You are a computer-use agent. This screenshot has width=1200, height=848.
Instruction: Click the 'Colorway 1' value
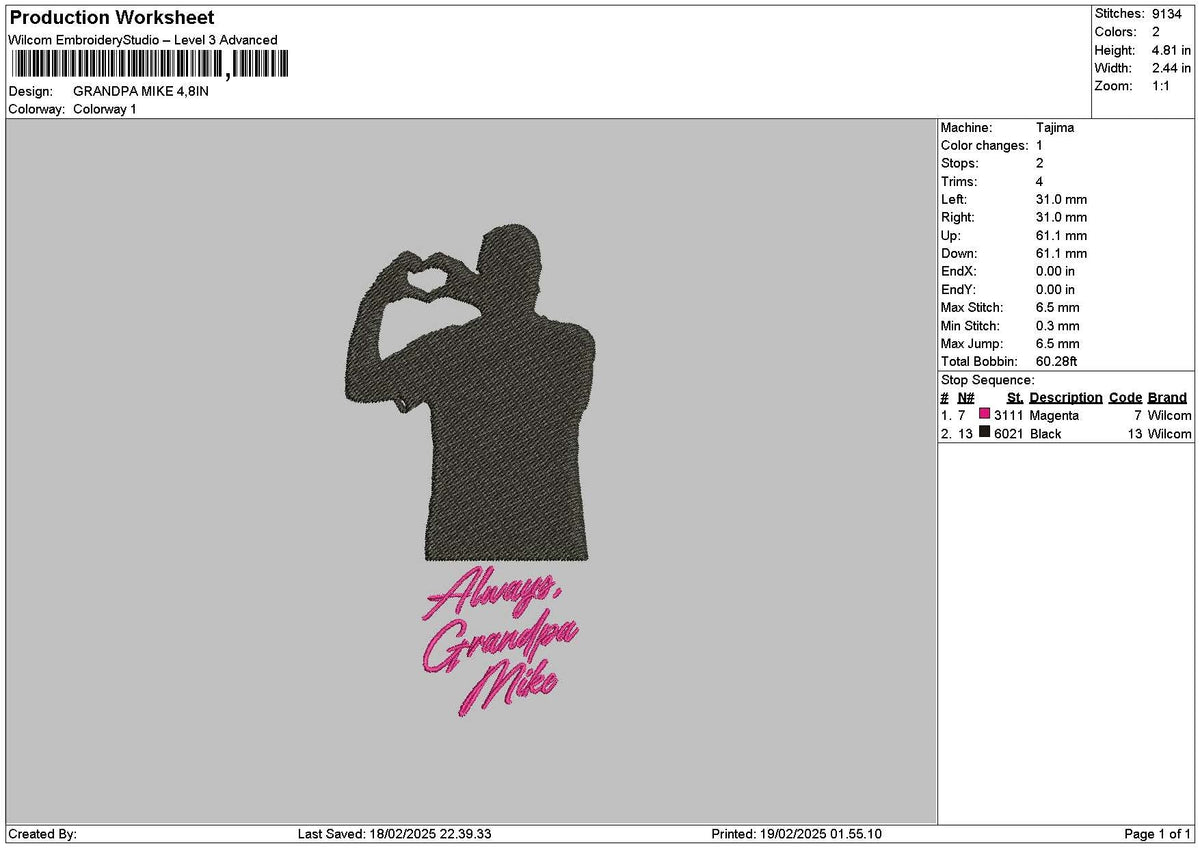click(105, 109)
